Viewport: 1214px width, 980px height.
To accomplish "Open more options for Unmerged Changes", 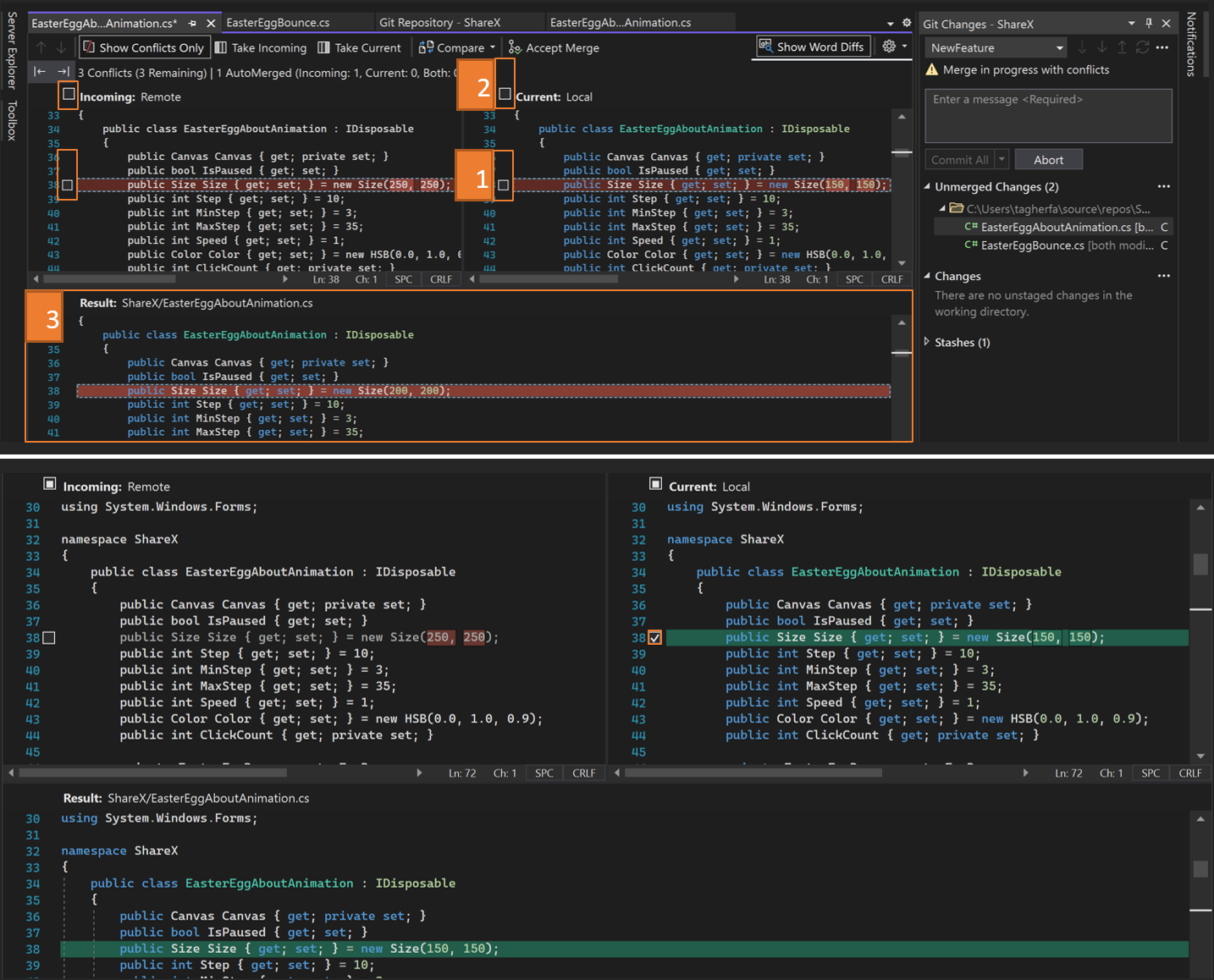I will coord(1163,187).
